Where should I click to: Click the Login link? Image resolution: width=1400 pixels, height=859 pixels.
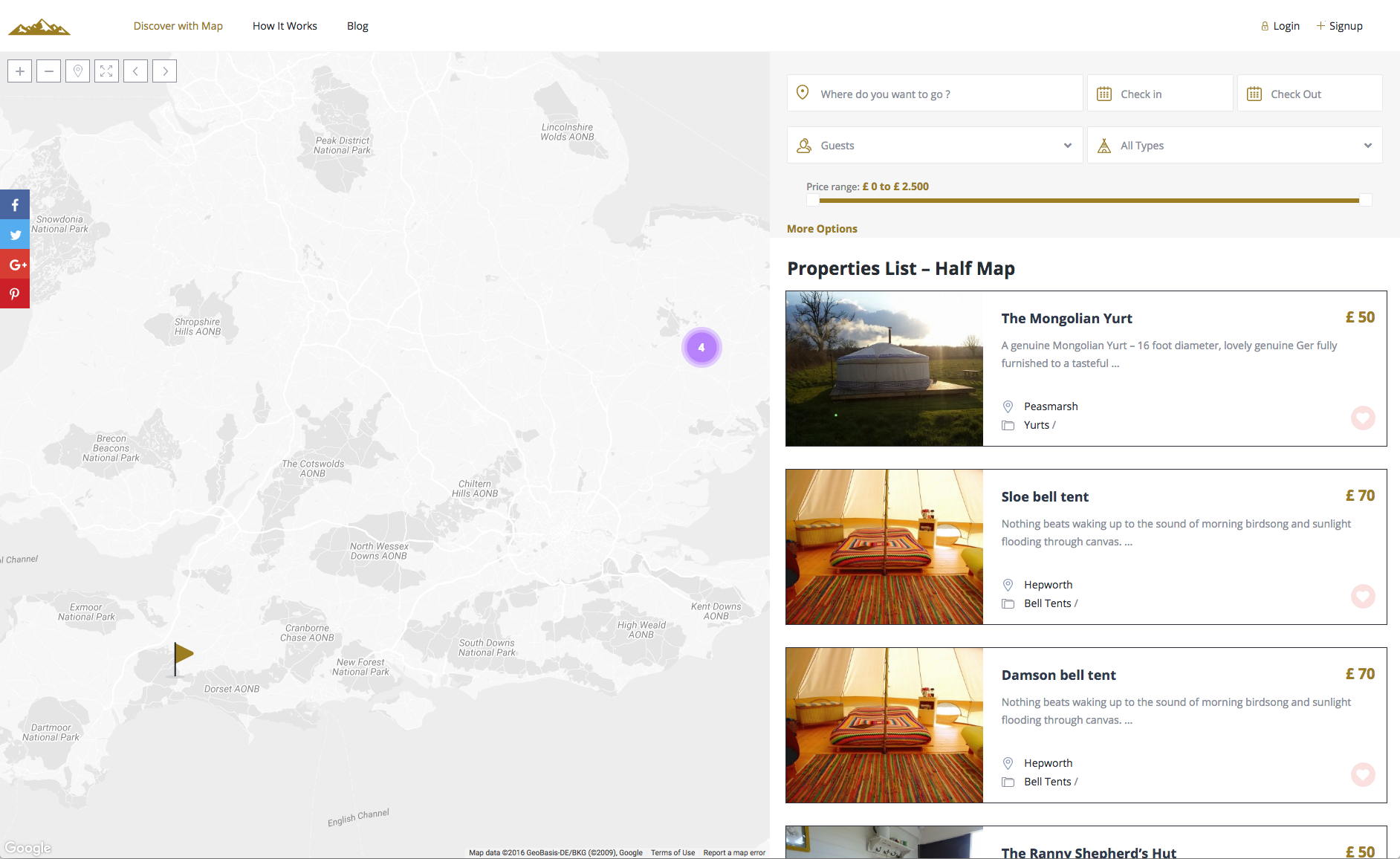(x=1280, y=26)
